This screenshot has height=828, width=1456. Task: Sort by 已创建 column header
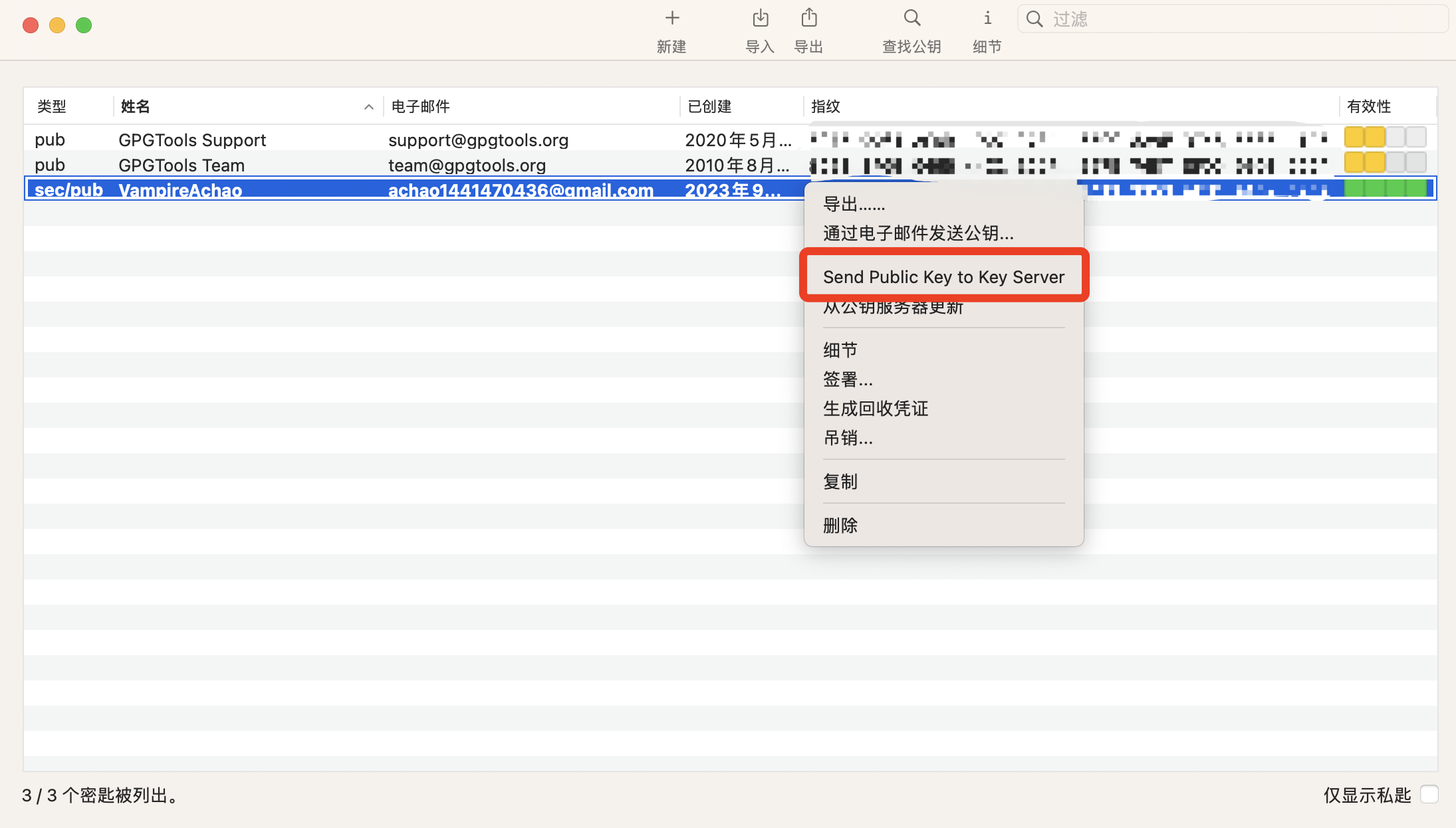[709, 107]
